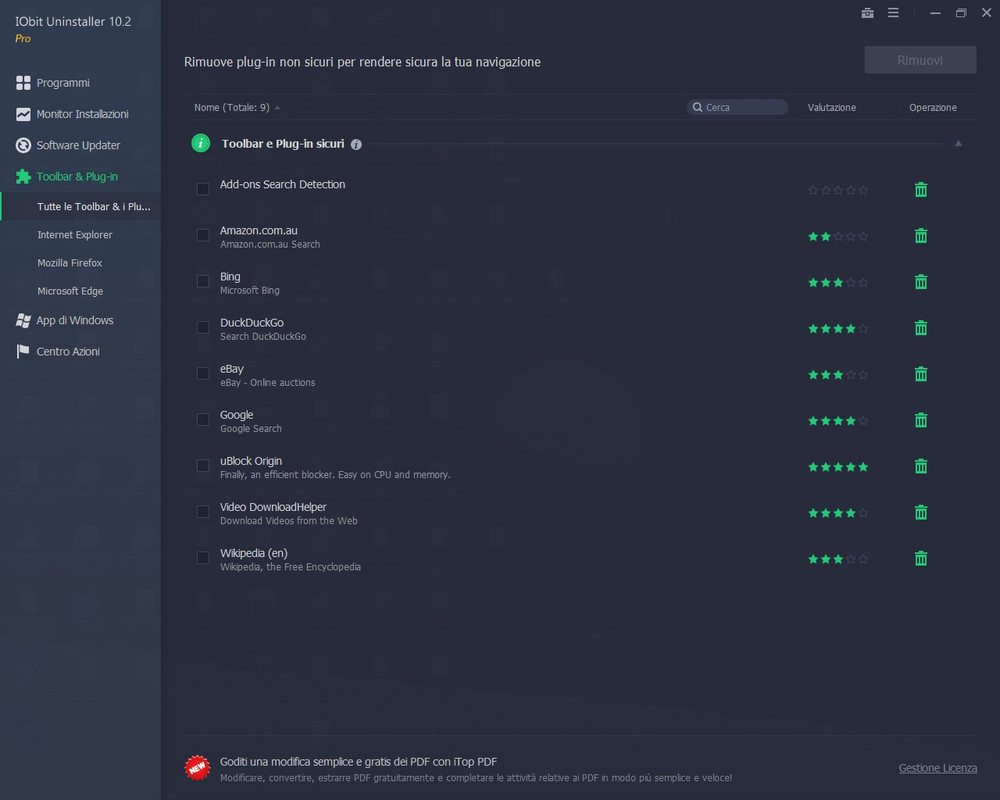Tick the eBay checkbox
This screenshot has height=800, width=1000.
coord(203,373)
